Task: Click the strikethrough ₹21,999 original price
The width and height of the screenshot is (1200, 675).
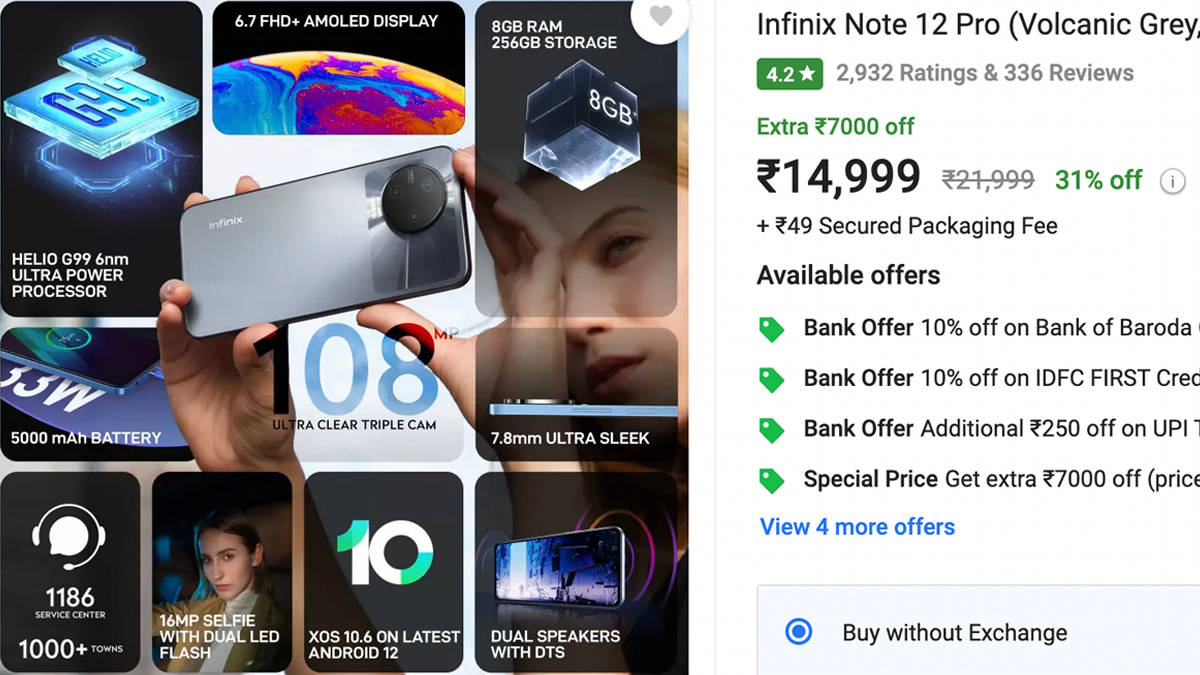Action: point(986,180)
